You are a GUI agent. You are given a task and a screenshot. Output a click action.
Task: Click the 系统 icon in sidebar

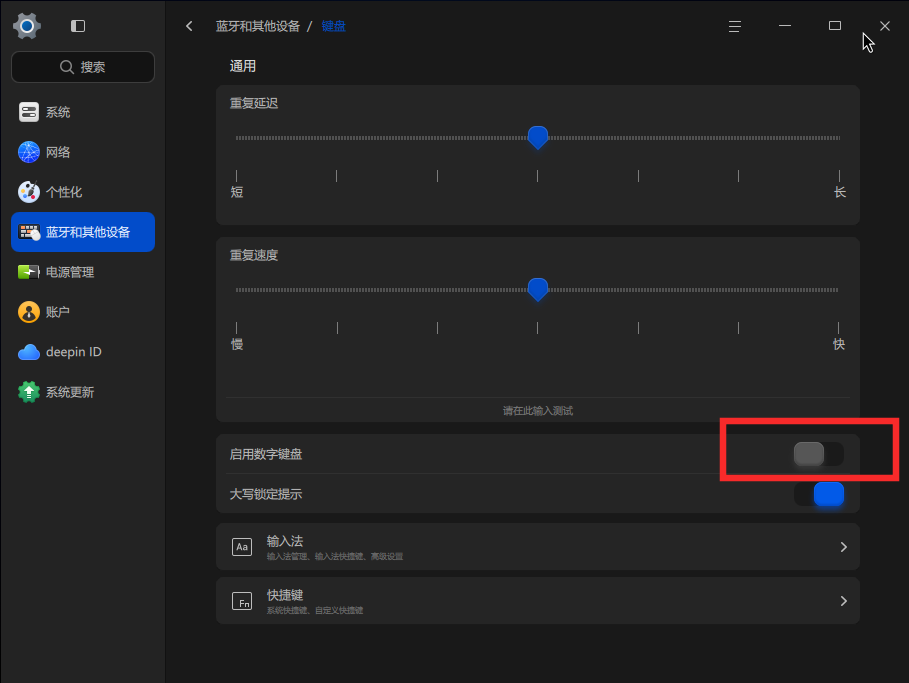pos(28,112)
